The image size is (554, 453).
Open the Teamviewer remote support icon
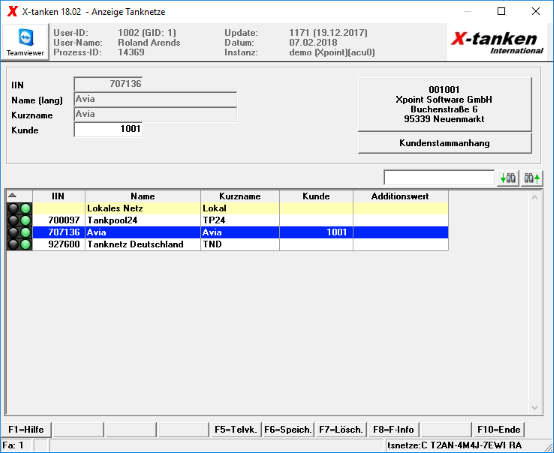click(25, 42)
